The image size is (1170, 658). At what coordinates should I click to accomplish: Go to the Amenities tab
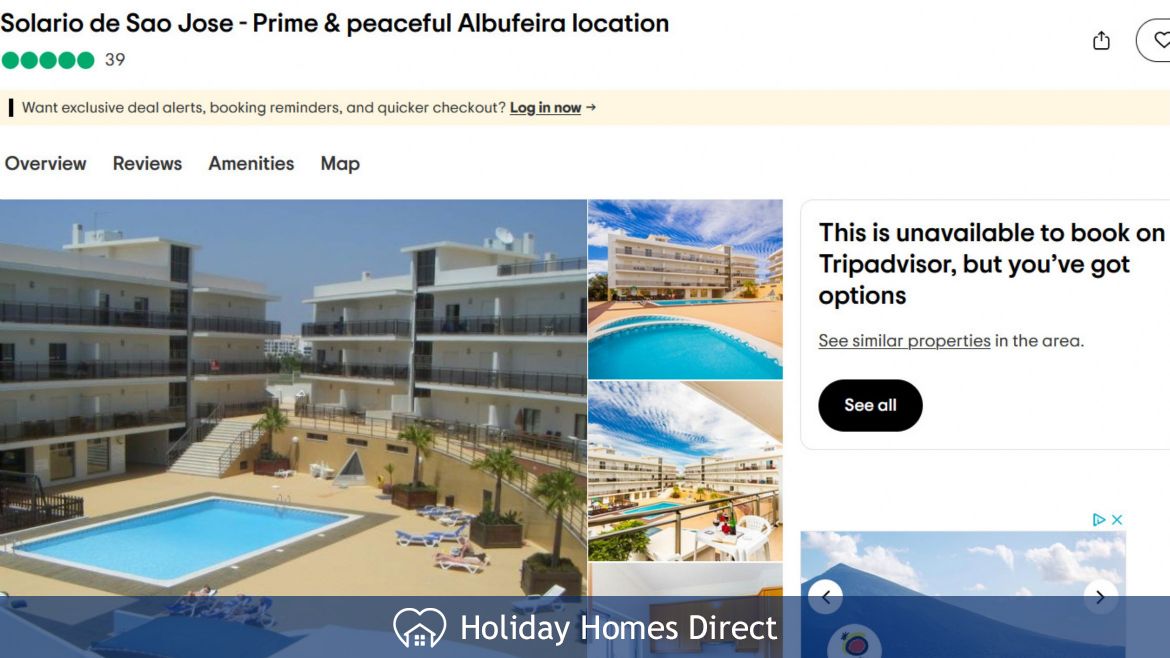pyautogui.click(x=251, y=163)
